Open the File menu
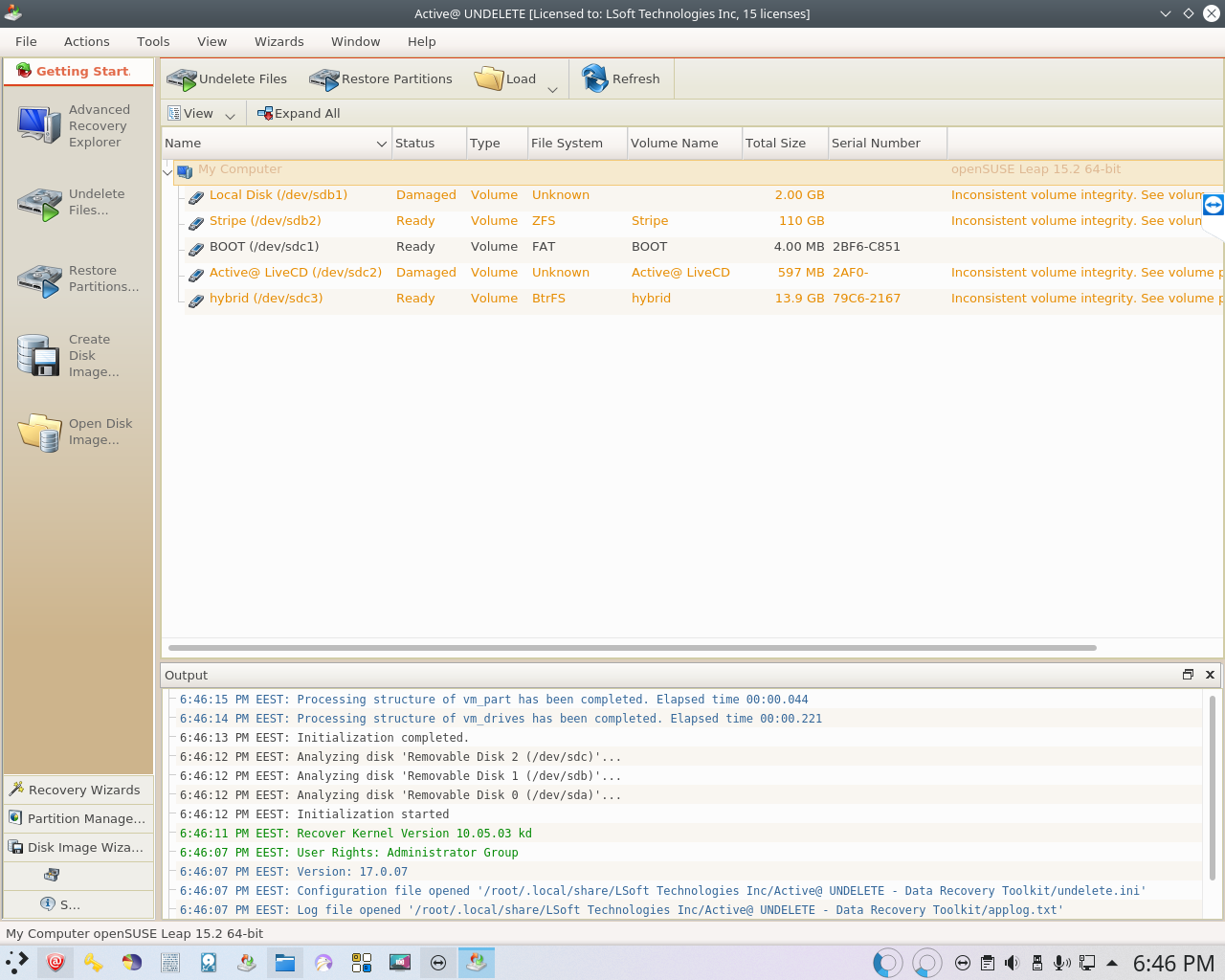1225x980 pixels. click(26, 41)
